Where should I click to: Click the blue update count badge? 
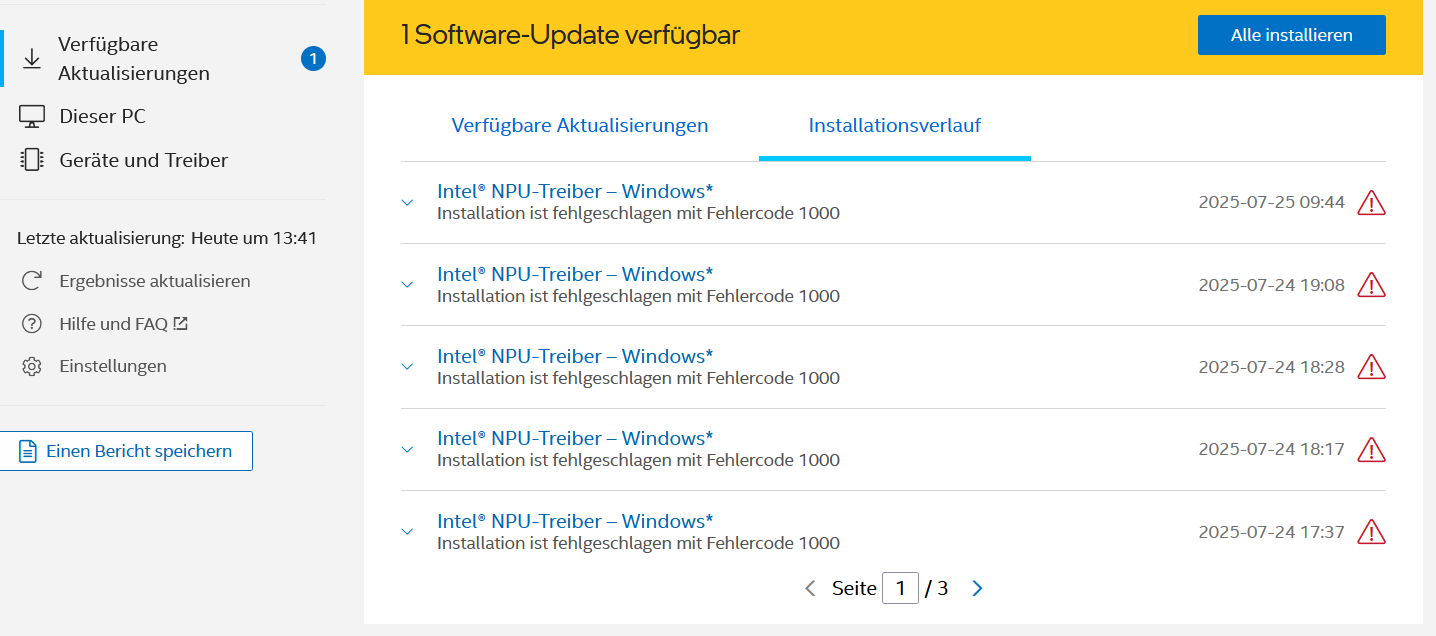313,59
